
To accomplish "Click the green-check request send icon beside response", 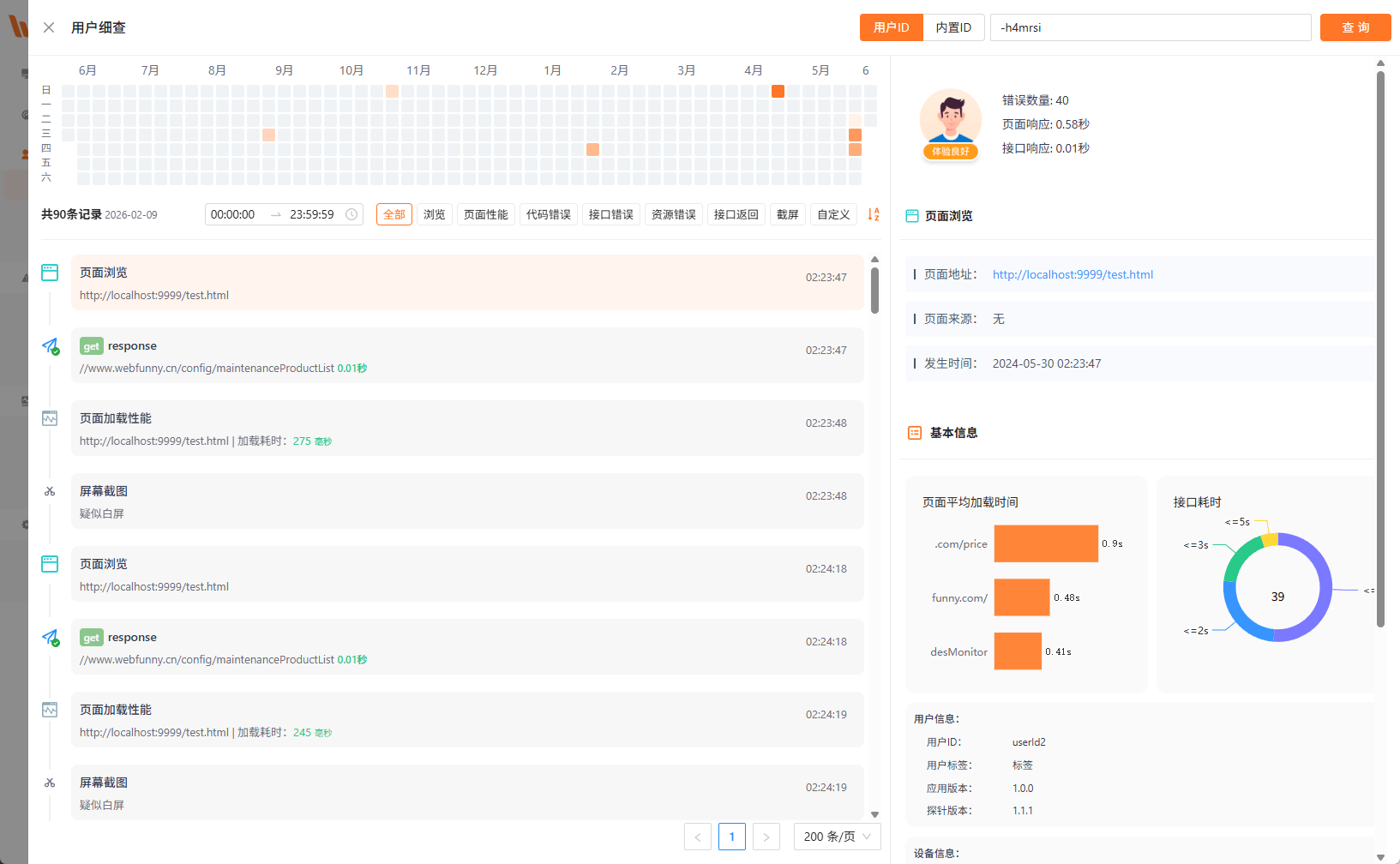I will tap(50, 346).
